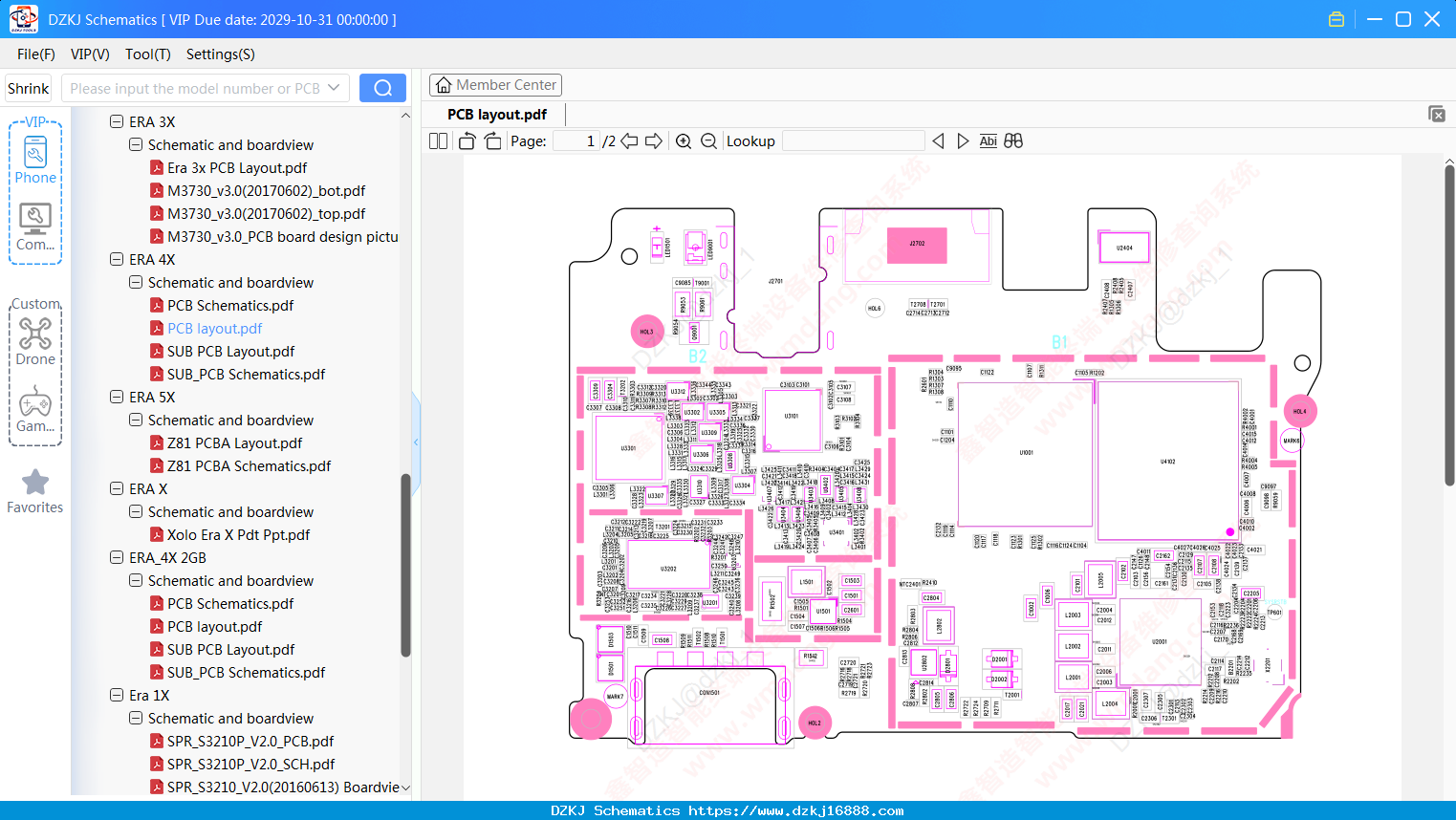
Task: Collapse the ERA_4X 2GB tree node
Action: 117,557
